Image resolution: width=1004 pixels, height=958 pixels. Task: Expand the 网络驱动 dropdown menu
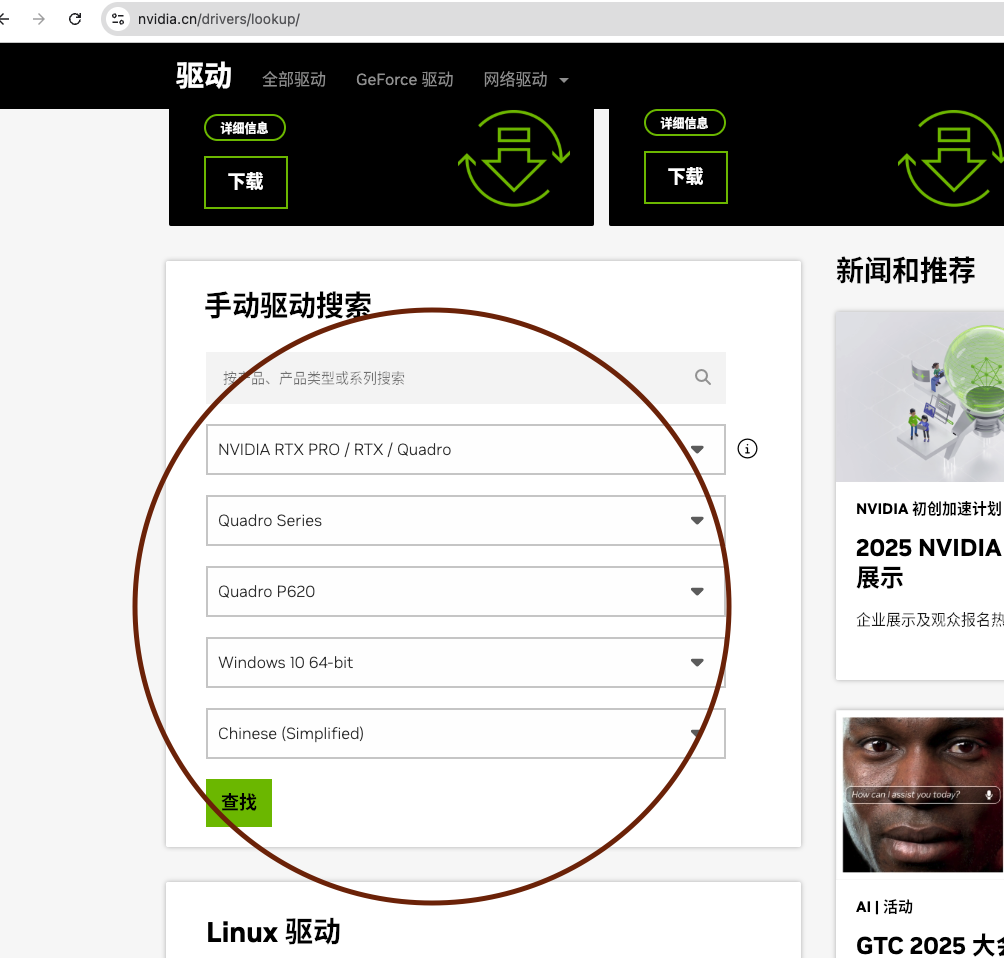(526, 79)
